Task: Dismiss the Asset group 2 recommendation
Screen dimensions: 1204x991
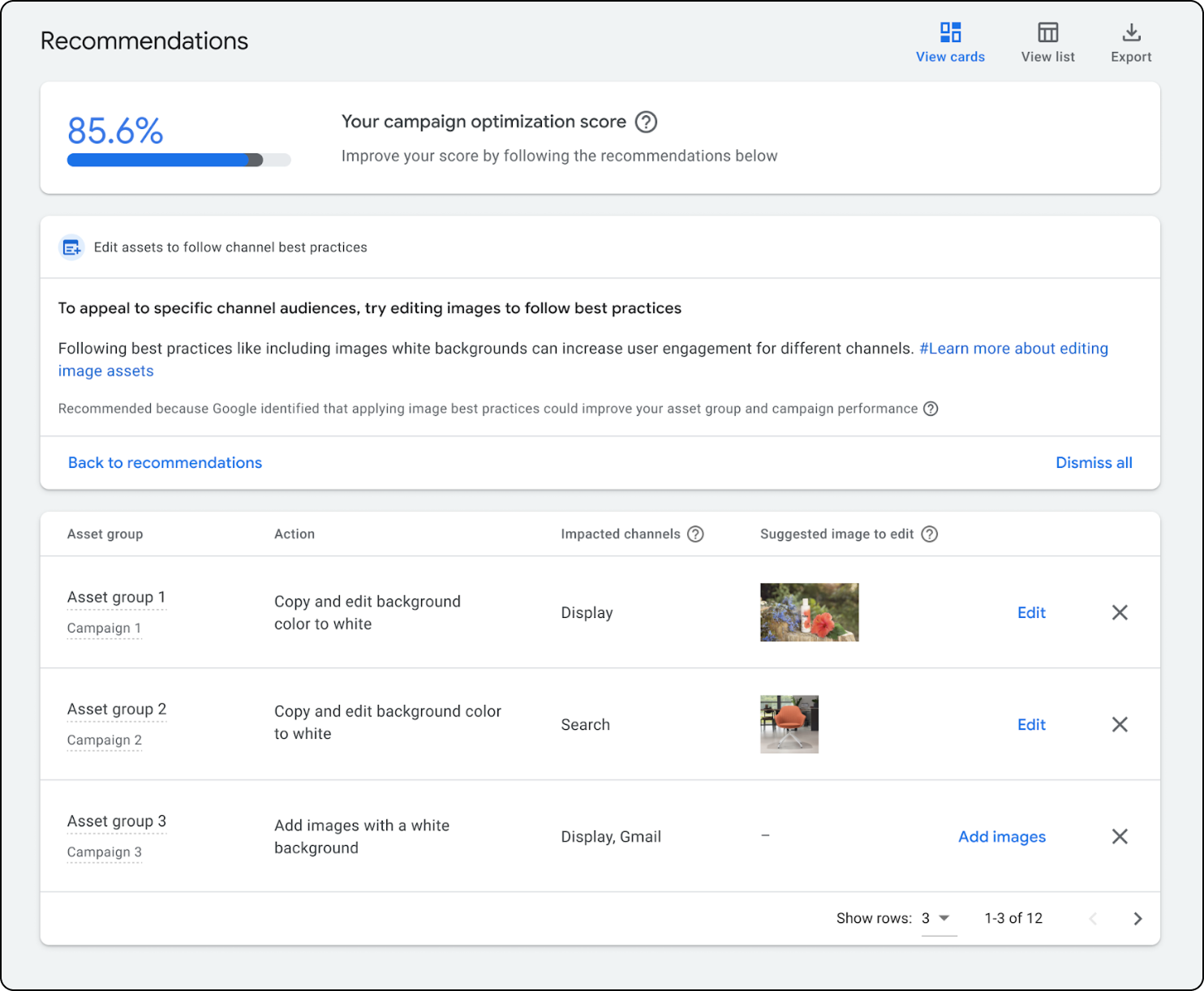Action: 1120,724
